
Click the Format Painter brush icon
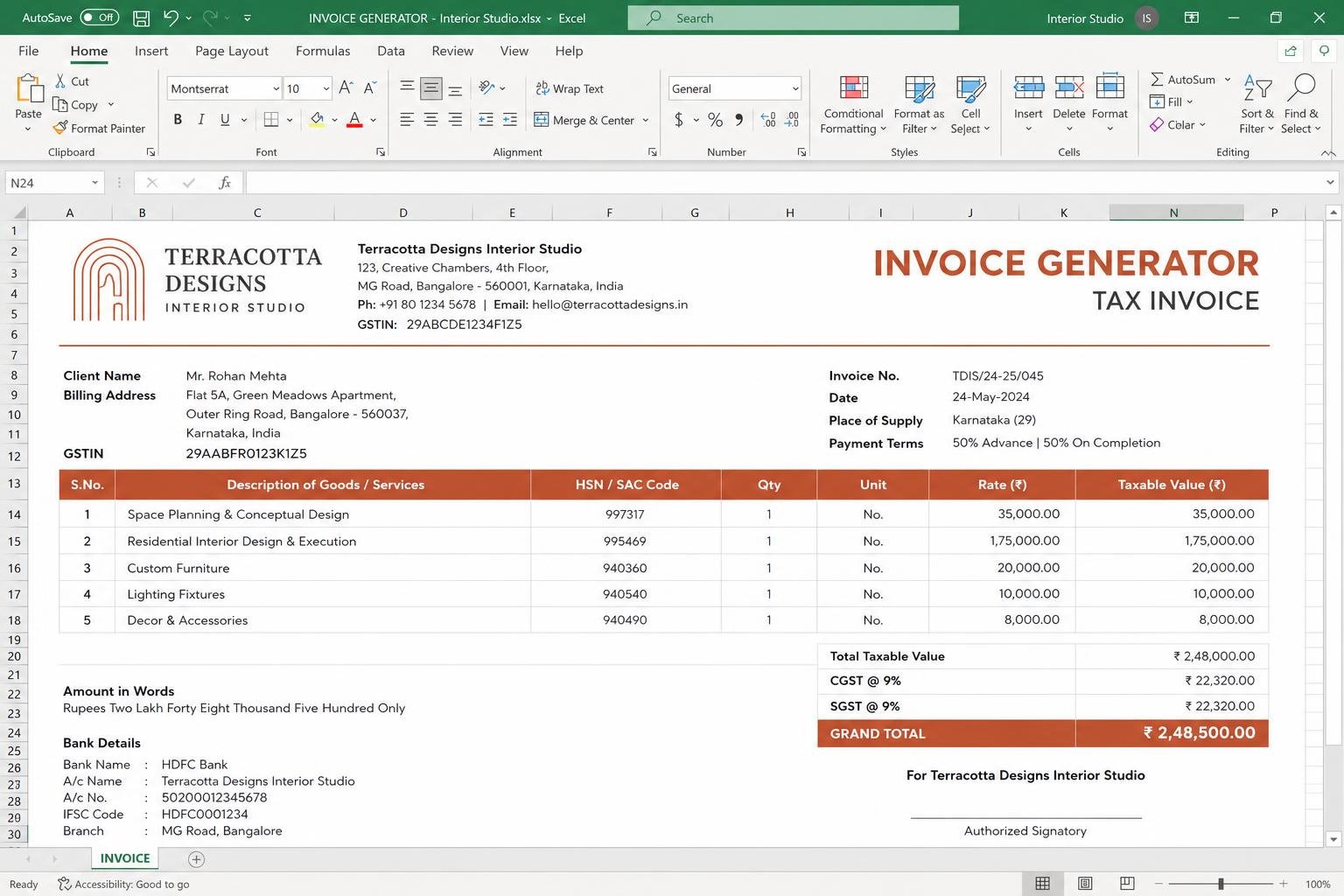60,128
